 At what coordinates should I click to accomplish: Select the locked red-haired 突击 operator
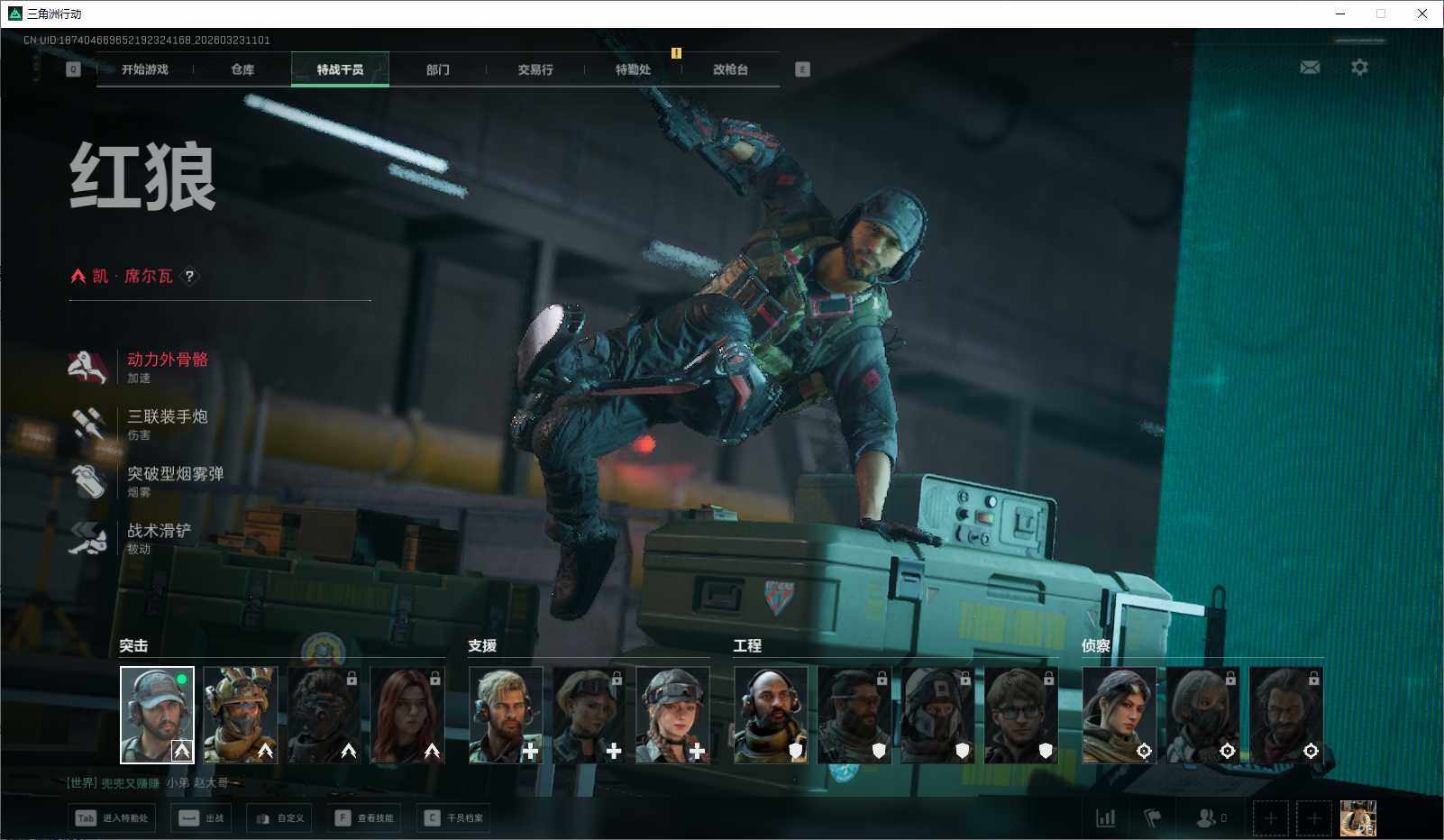407,715
